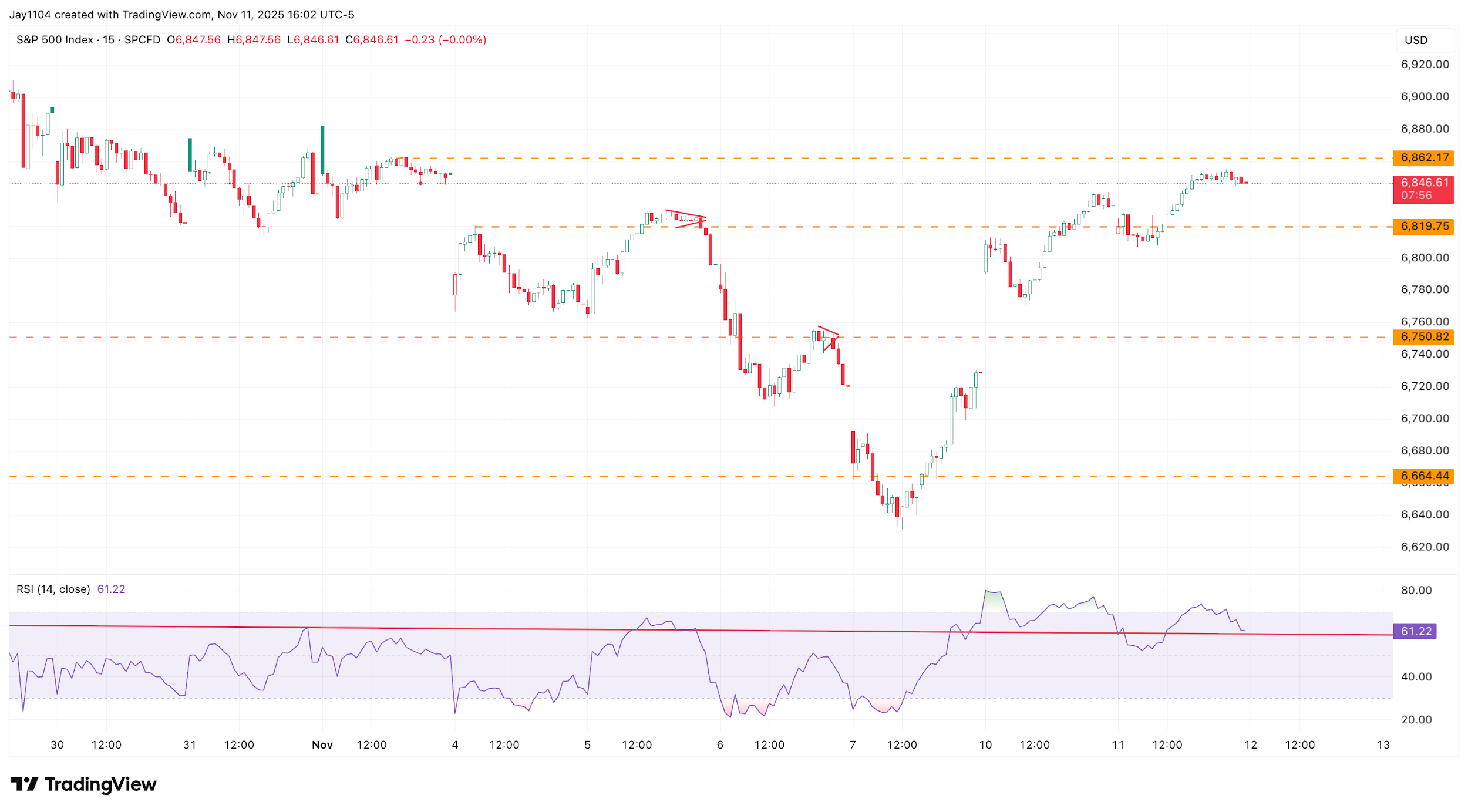
Task: Click the 6,750.82 orange price label
Action: click(1423, 337)
